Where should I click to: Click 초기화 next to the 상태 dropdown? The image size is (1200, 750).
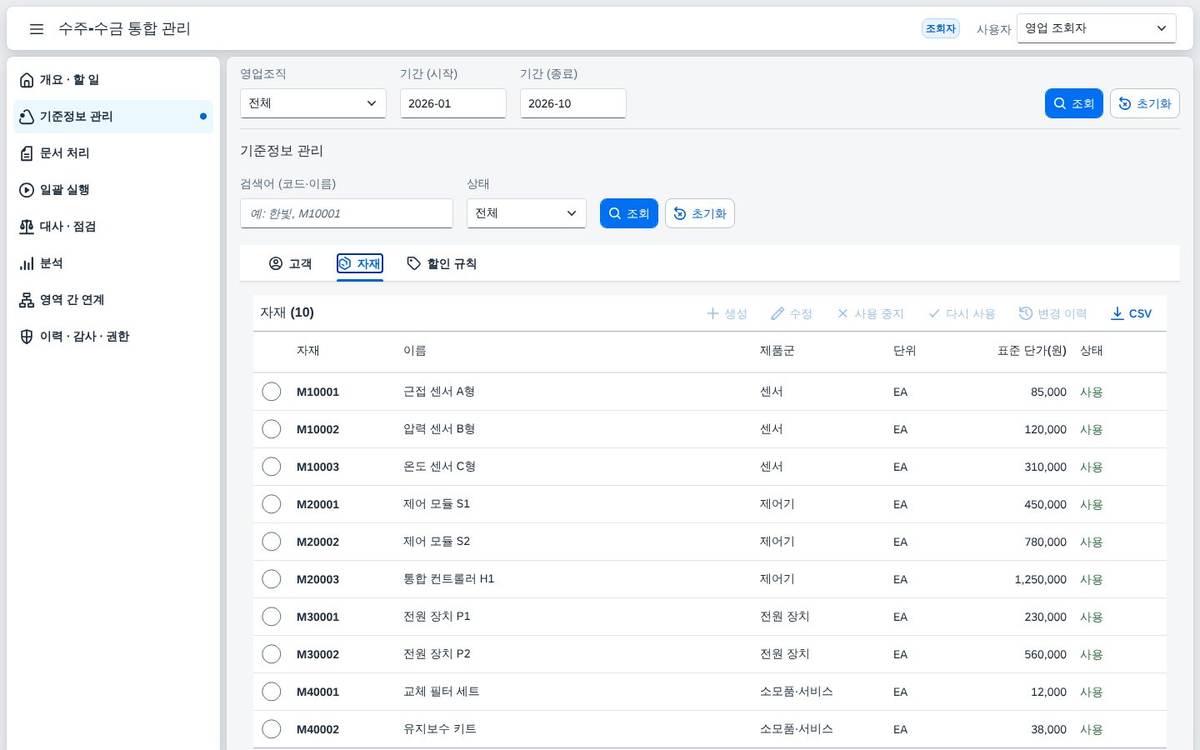click(700, 213)
